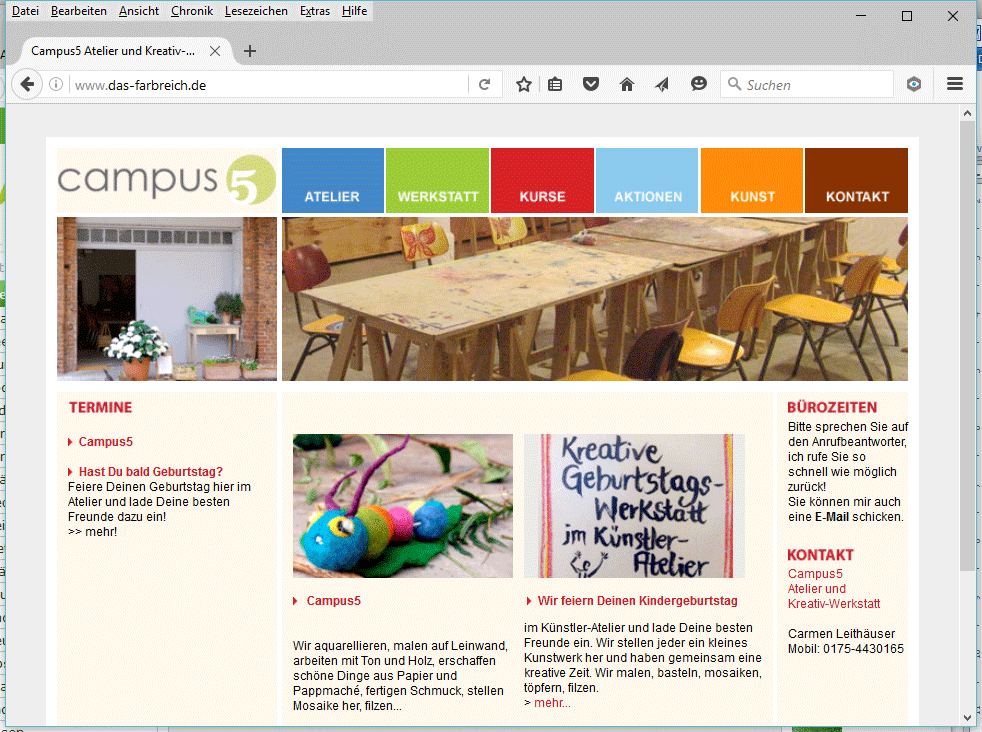Reload the current page
982x732 pixels.
(x=484, y=85)
